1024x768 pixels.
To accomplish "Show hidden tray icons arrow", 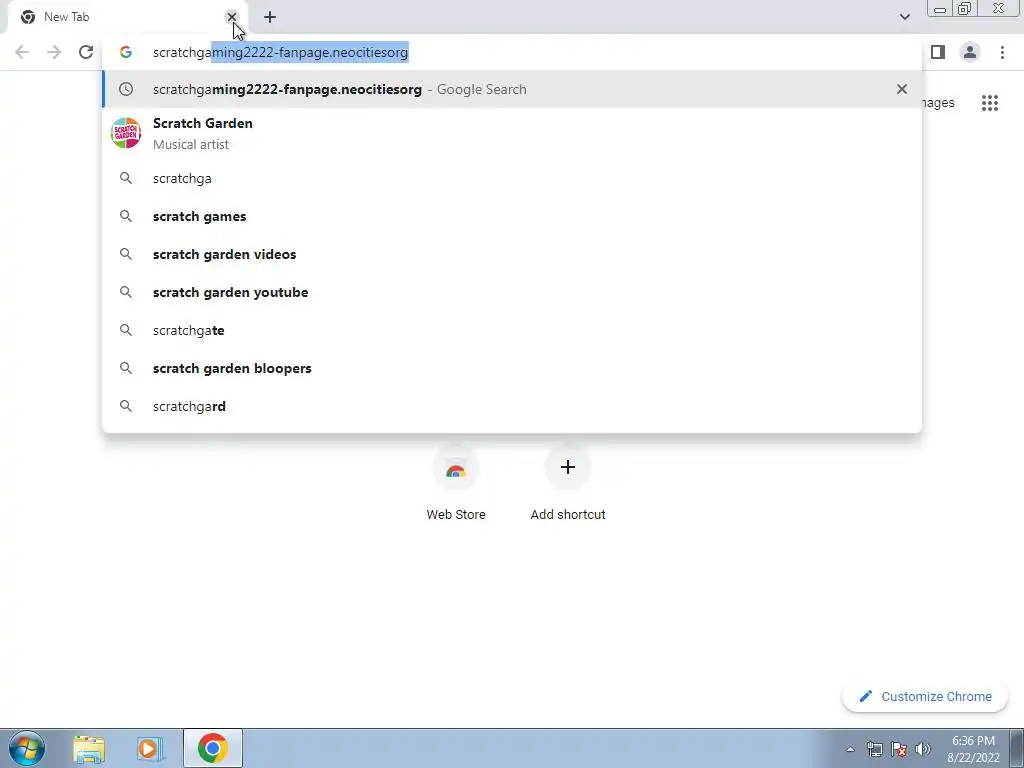I will coord(850,749).
